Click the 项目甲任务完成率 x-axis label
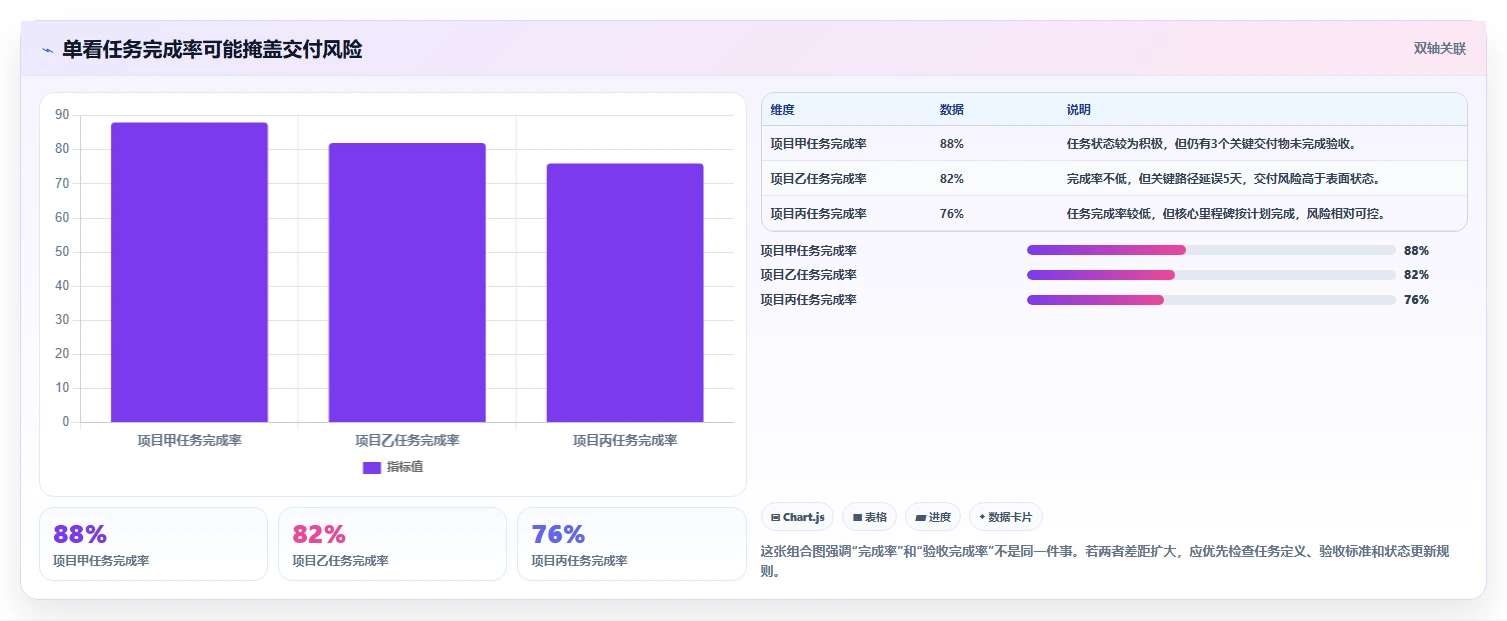Screen dimensions: 1507x621 (189, 440)
